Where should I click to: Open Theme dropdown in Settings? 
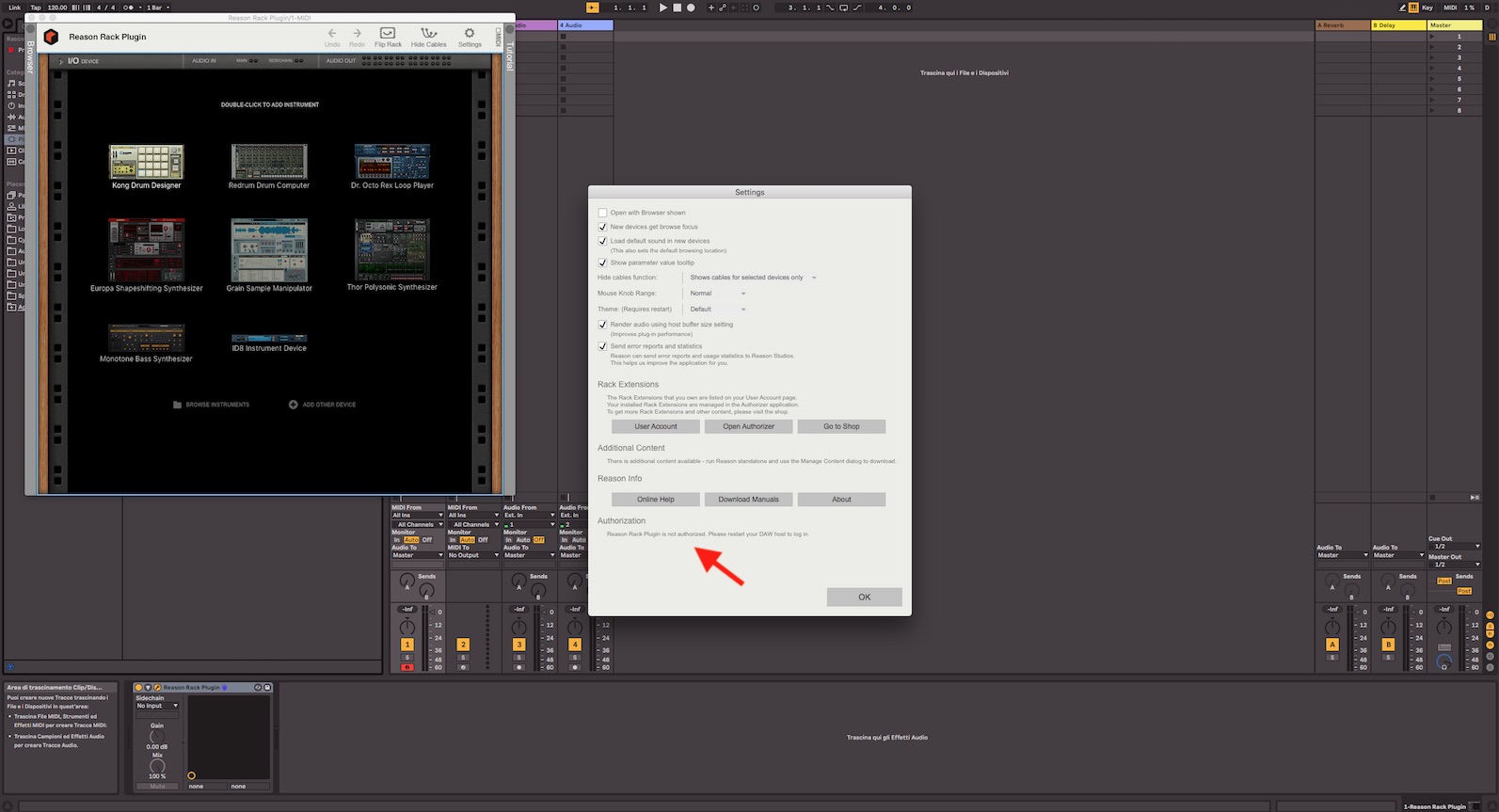[x=717, y=310]
